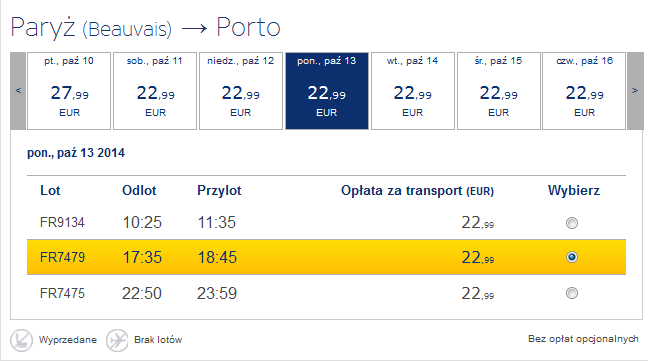Screen dimensions: 648x361
Task: Click the Brak lotów no-flights plane icon
Action: coord(117,340)
